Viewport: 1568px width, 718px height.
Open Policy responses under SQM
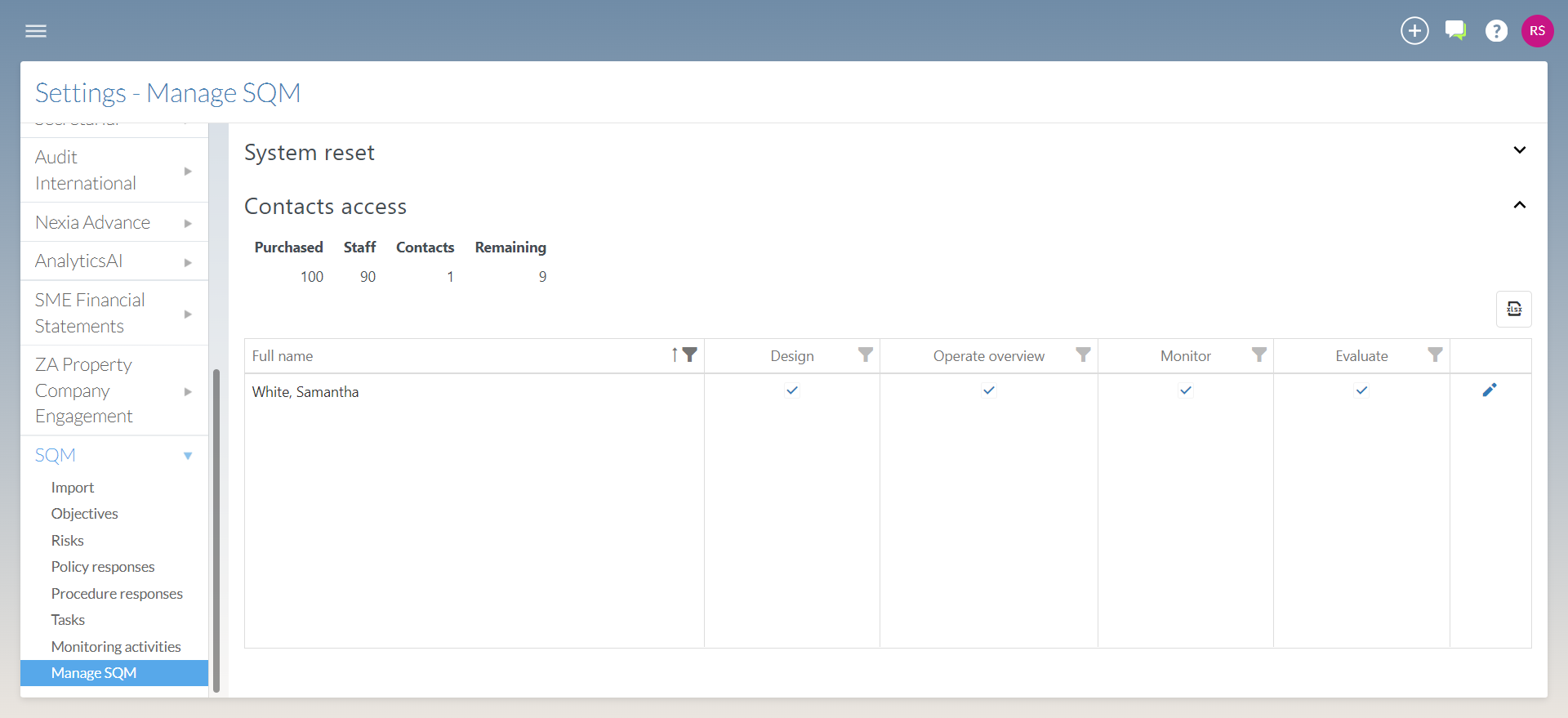[x=103, y=567]
